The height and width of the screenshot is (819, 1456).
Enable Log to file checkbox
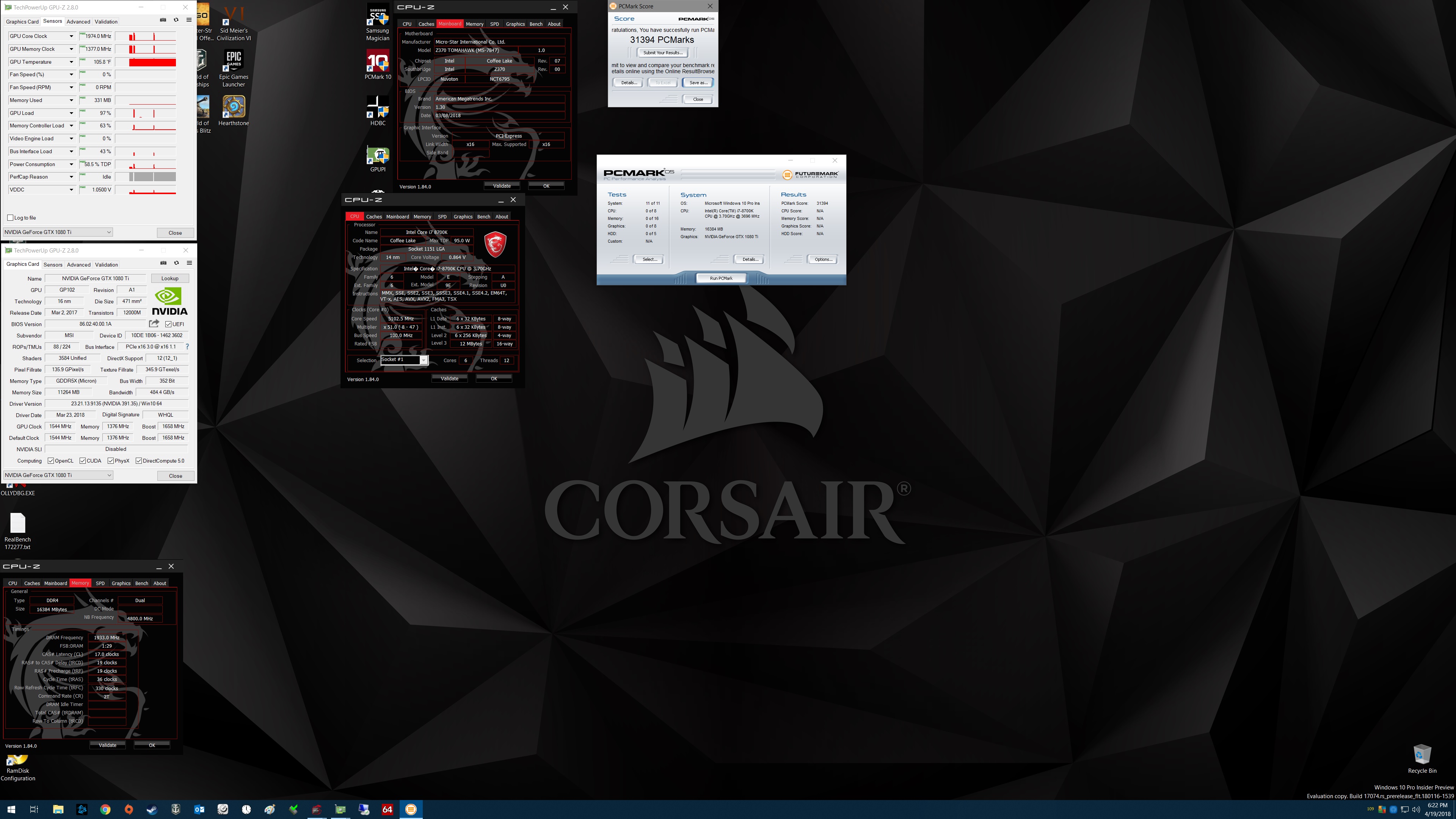point(10,218)
